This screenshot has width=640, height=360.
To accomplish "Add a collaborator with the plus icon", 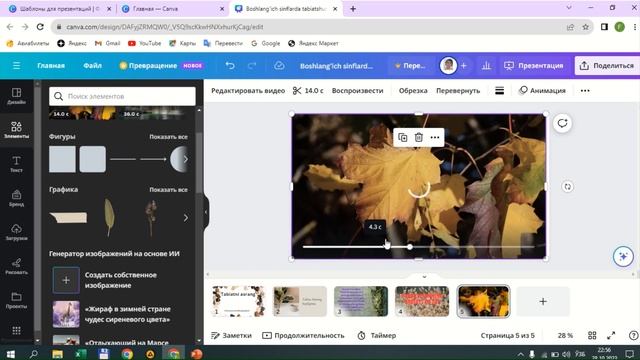I will [464, 66].
